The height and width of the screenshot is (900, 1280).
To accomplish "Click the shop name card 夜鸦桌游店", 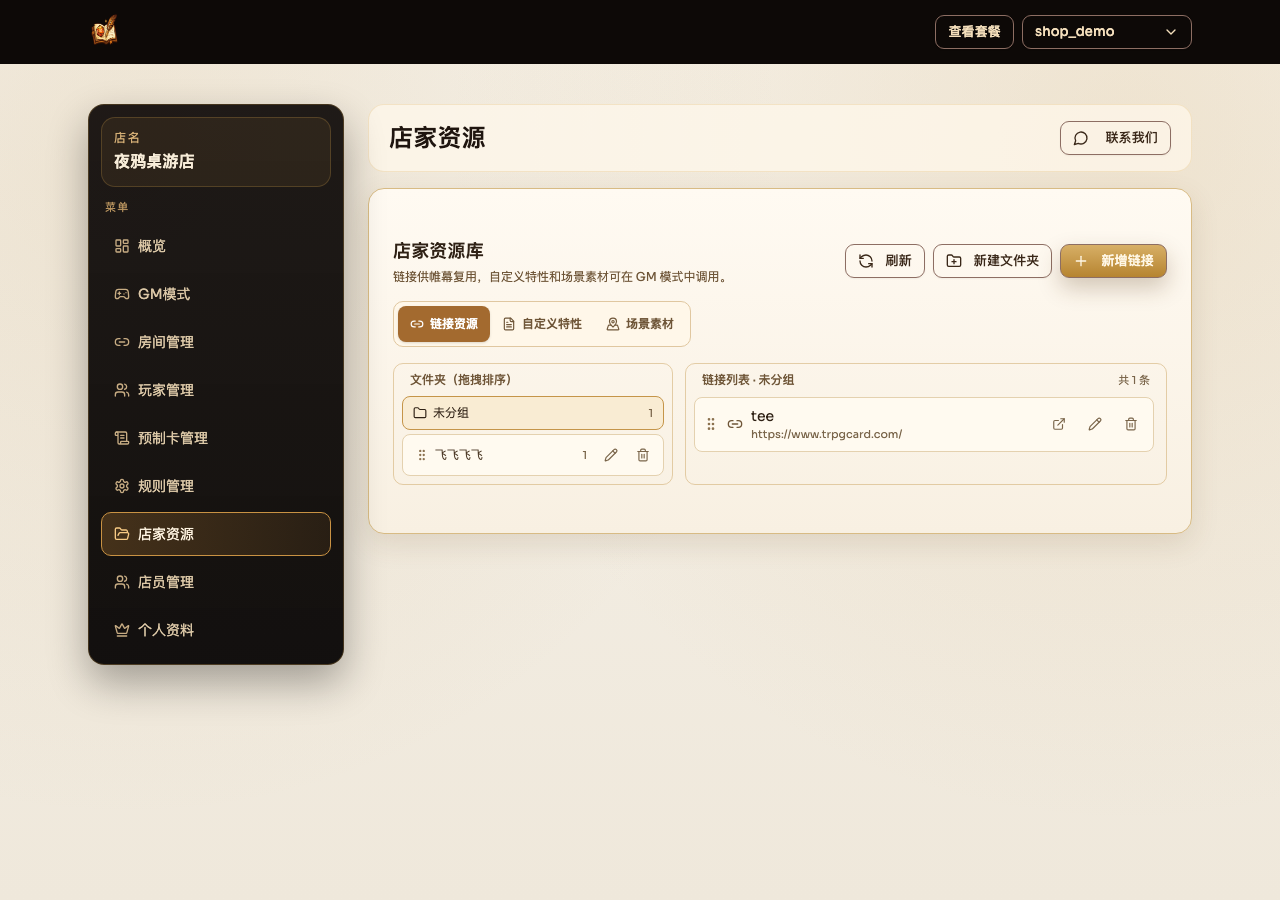I will (216, 152).
